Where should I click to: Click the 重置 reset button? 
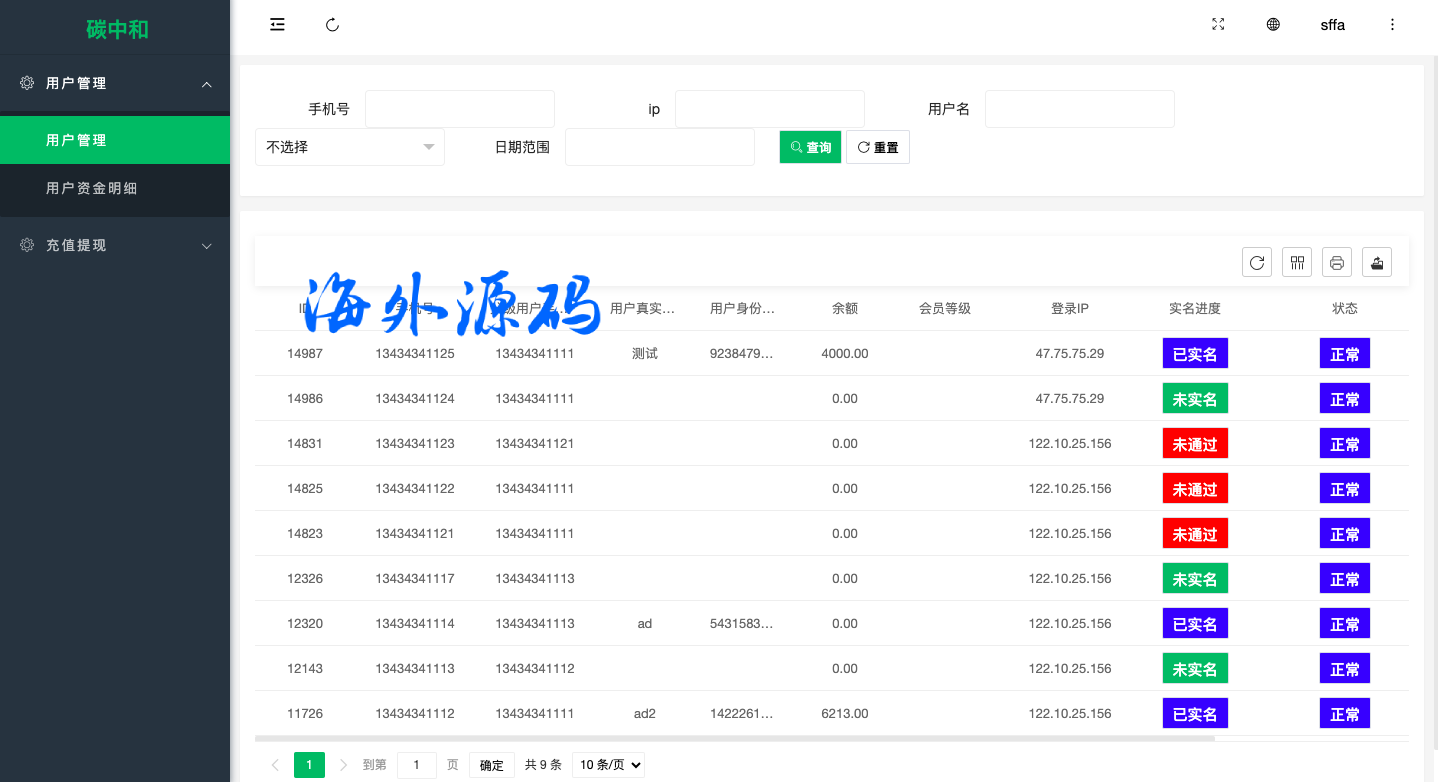(877, 147)
